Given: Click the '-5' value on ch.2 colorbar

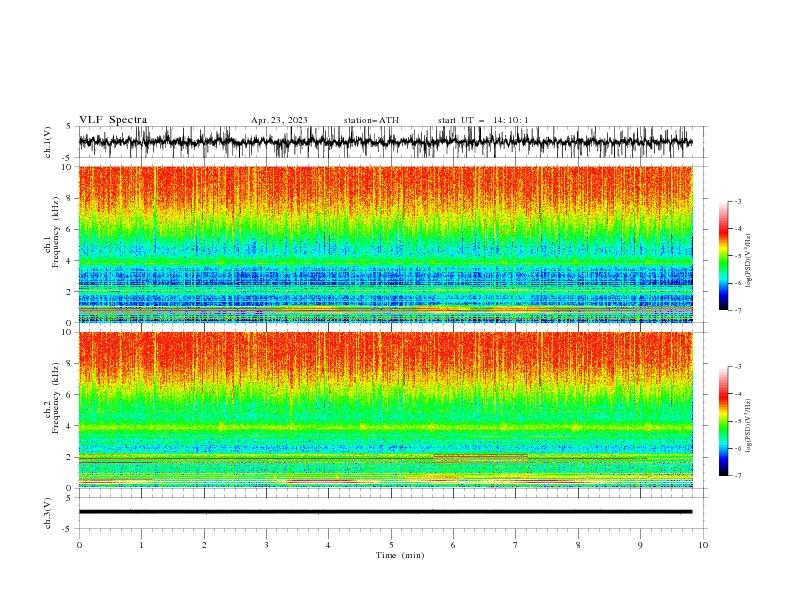Looking at the screenshot, I should (x=737, y=421).
